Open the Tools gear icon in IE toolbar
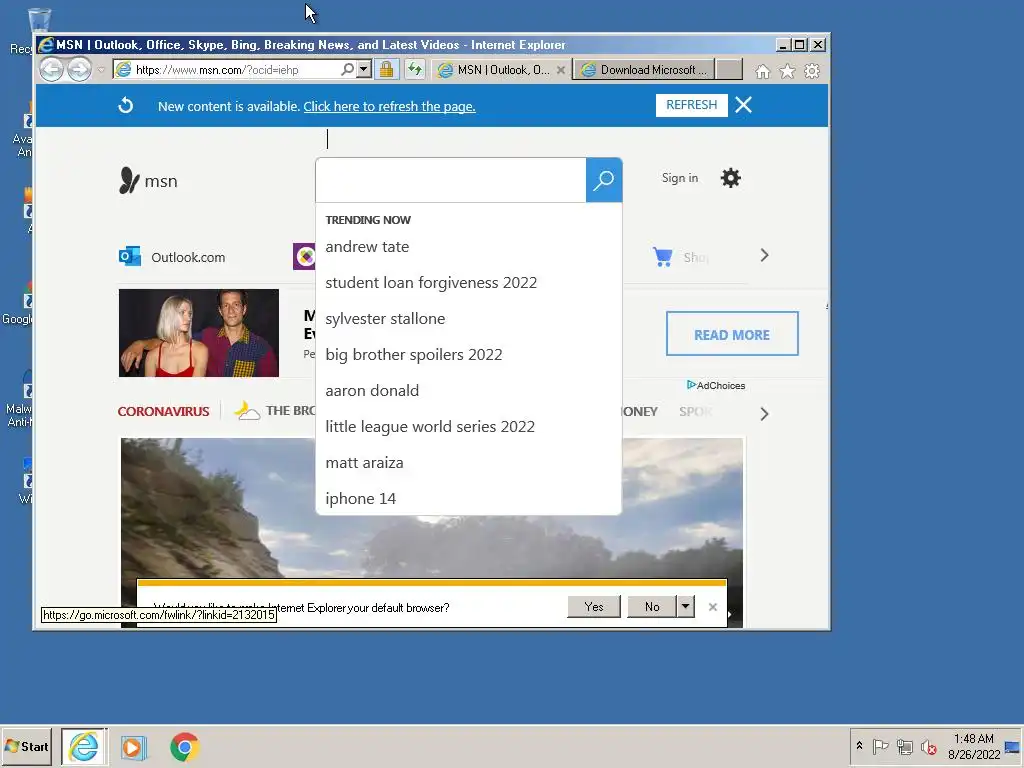 812,71
